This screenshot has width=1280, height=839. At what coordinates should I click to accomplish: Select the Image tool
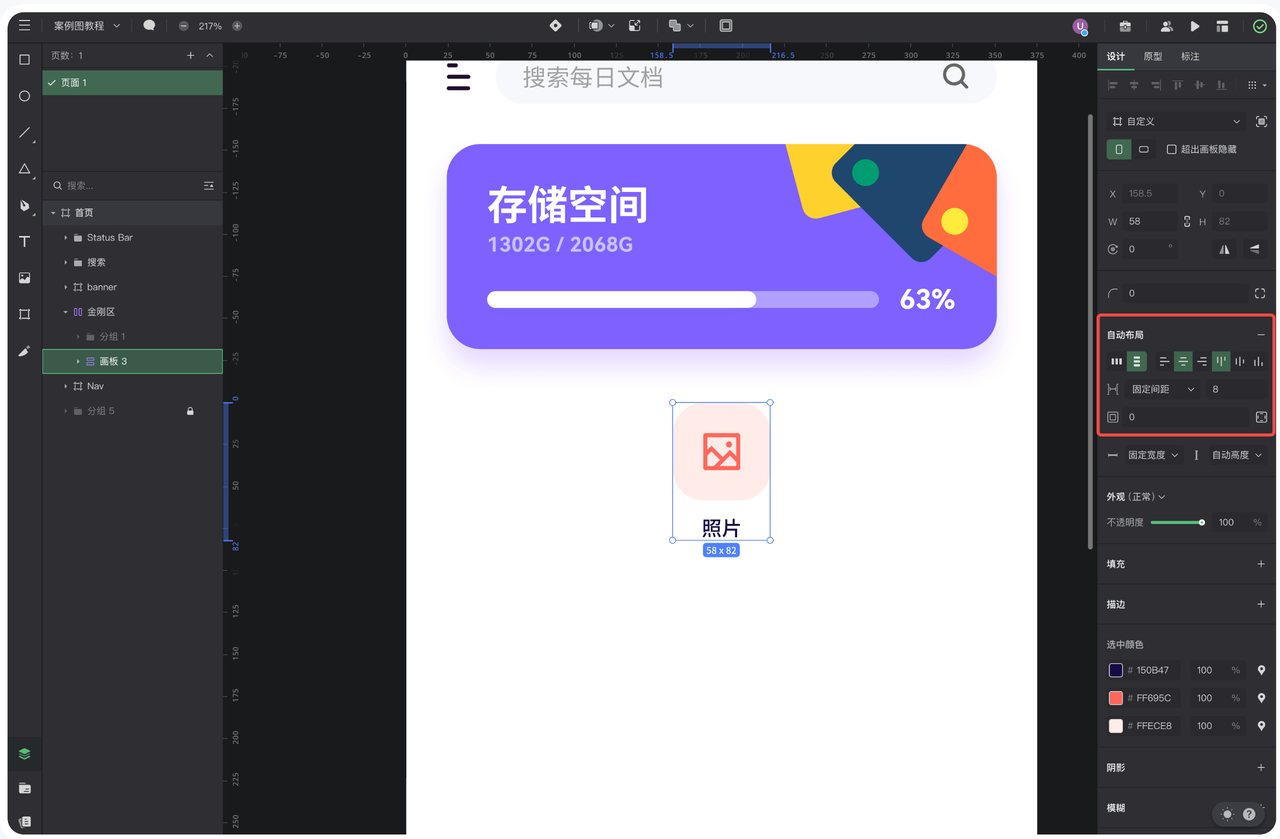(x=25, y=278)
